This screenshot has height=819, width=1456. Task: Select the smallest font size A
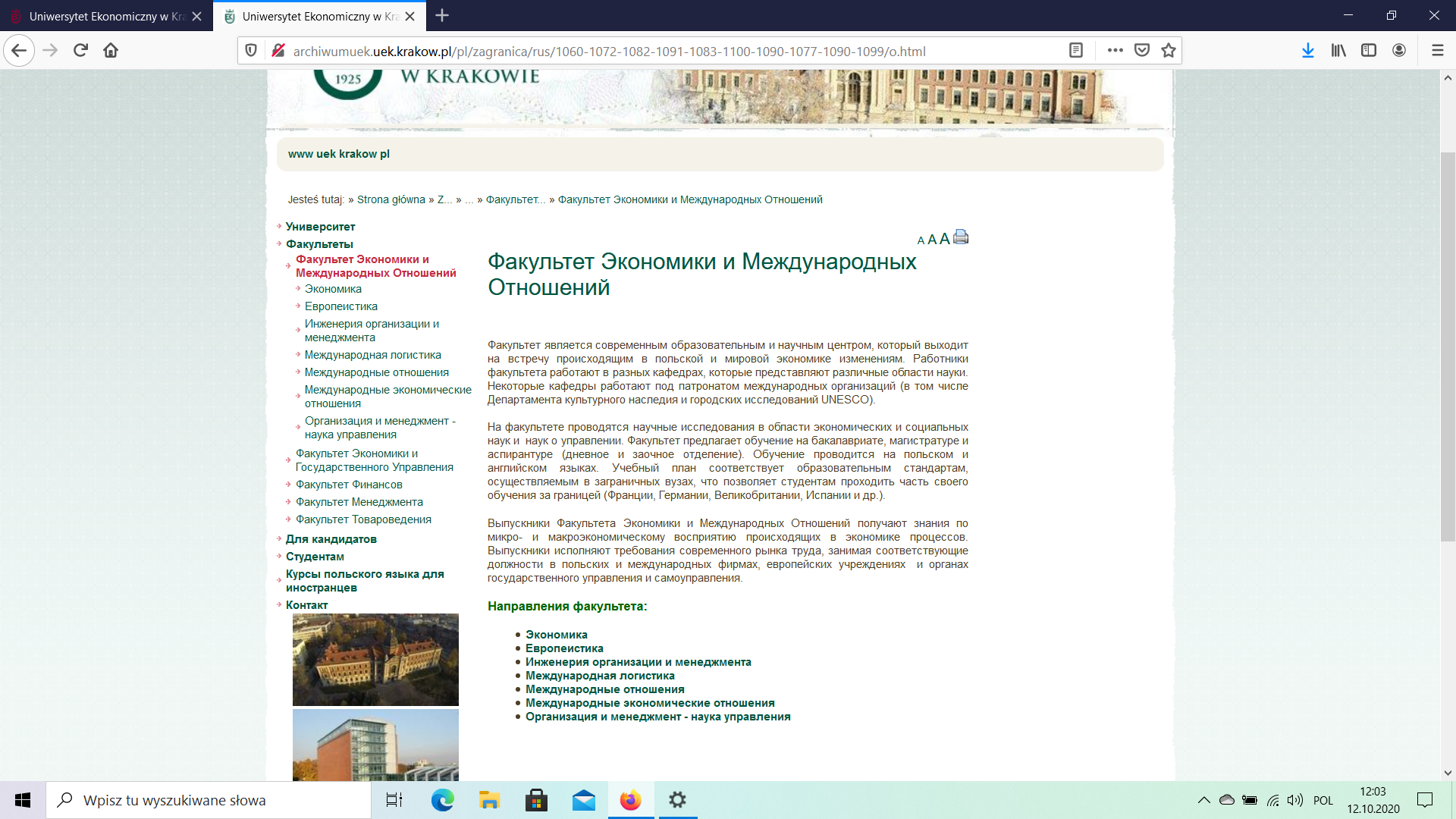pos(921,240)
